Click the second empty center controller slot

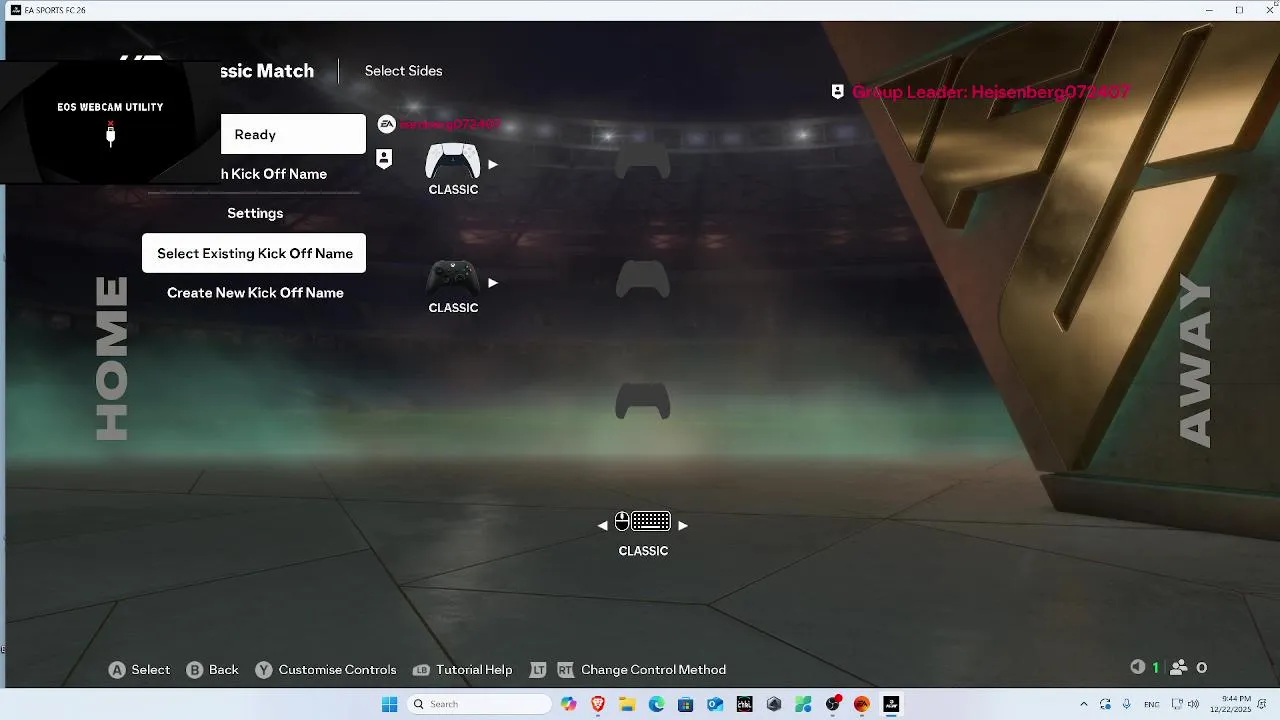click(642, 279)
